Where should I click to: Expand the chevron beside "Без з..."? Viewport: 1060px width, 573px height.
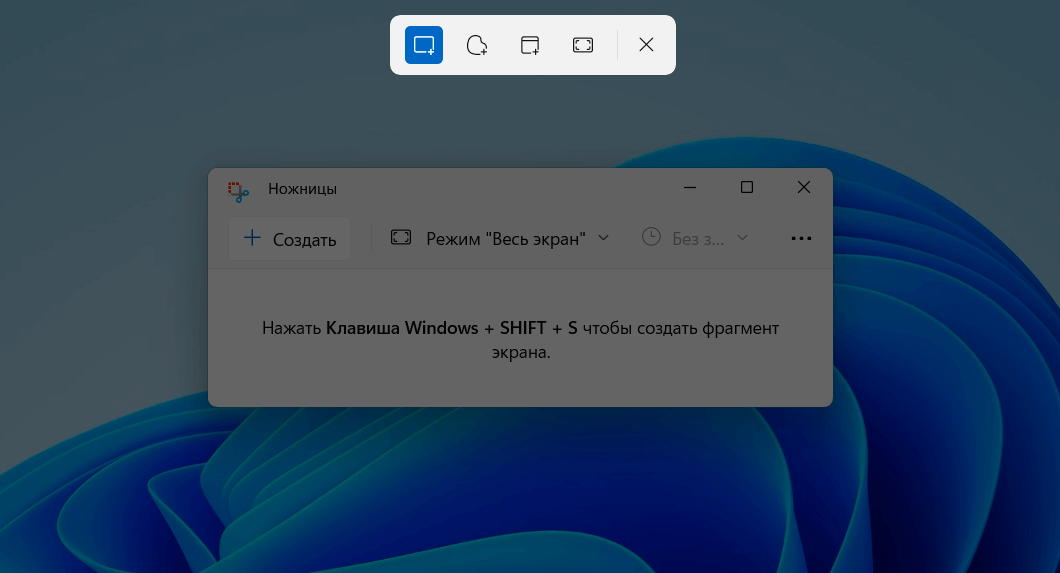tap(742, 238)
